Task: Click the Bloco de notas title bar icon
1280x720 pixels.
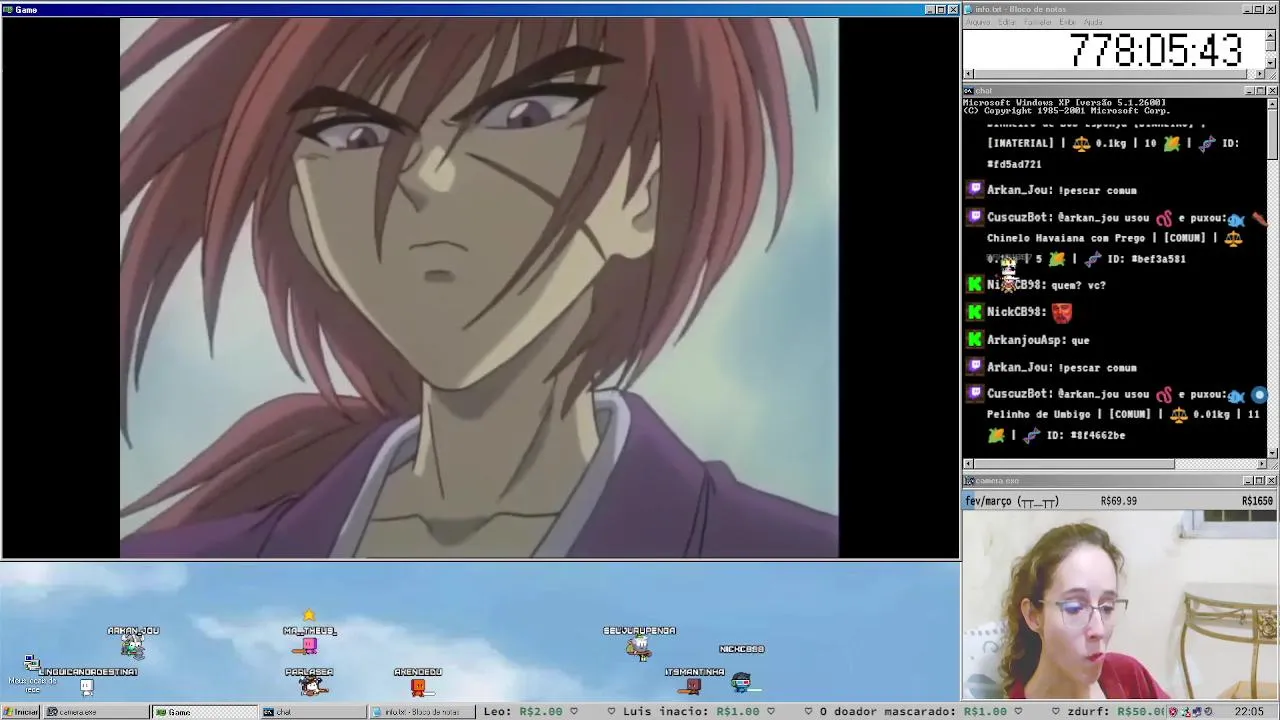Action: click(x=969, y=9)
